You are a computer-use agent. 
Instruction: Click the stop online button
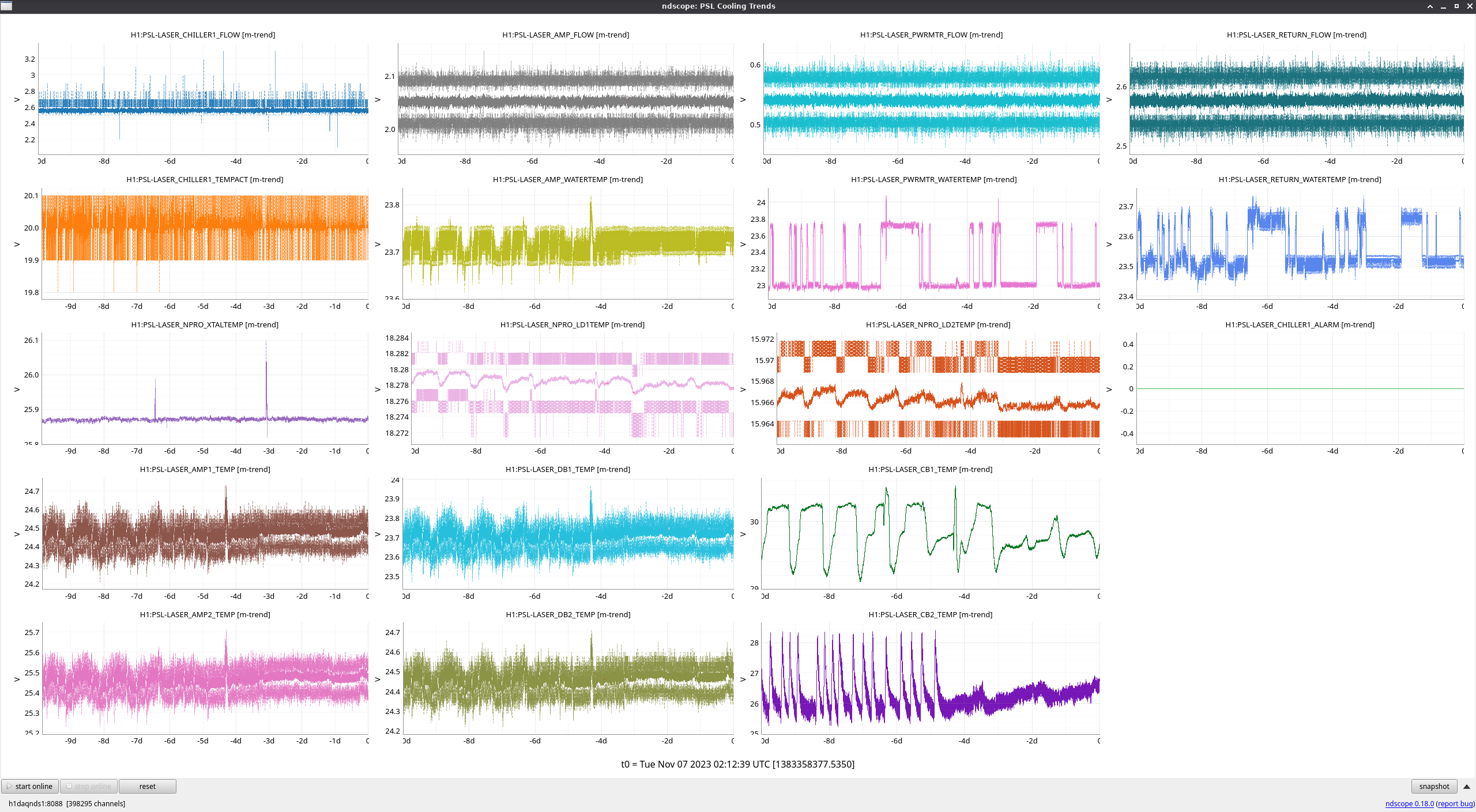coord(89,786)
